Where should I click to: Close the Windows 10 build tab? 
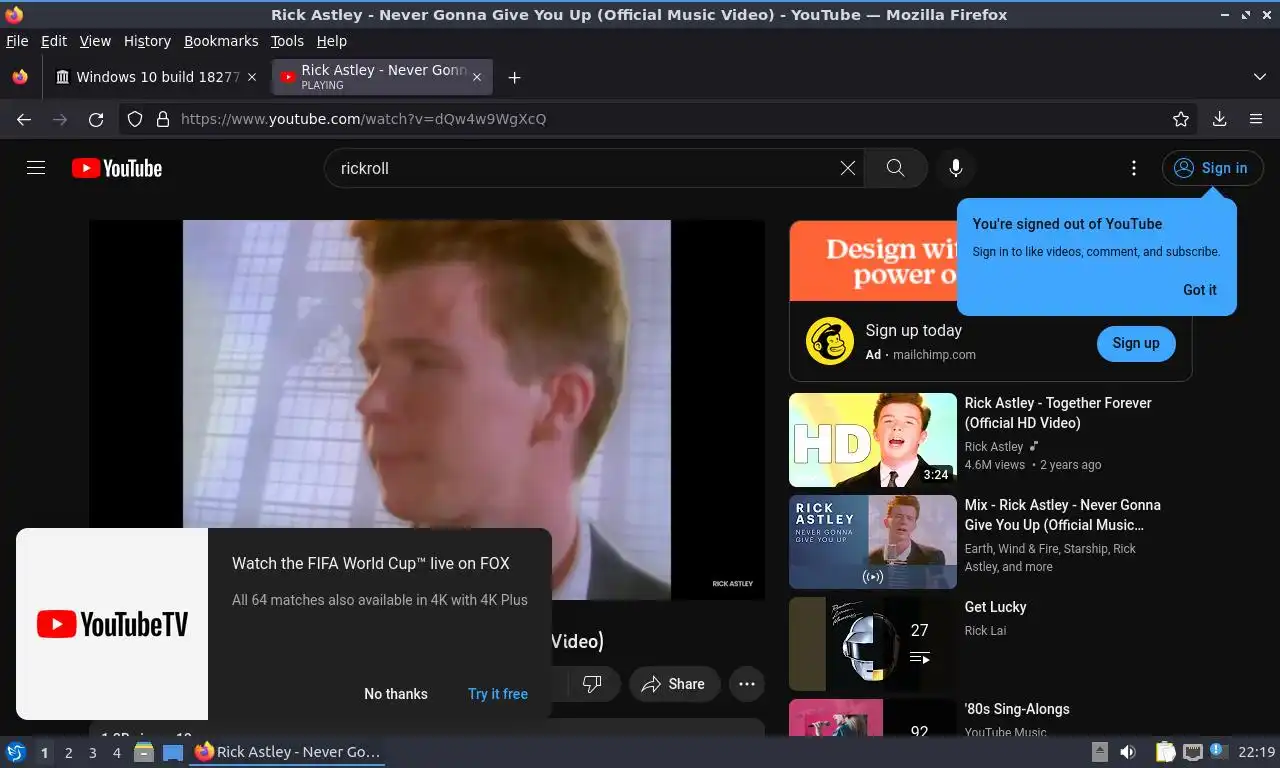pos(252,77)
